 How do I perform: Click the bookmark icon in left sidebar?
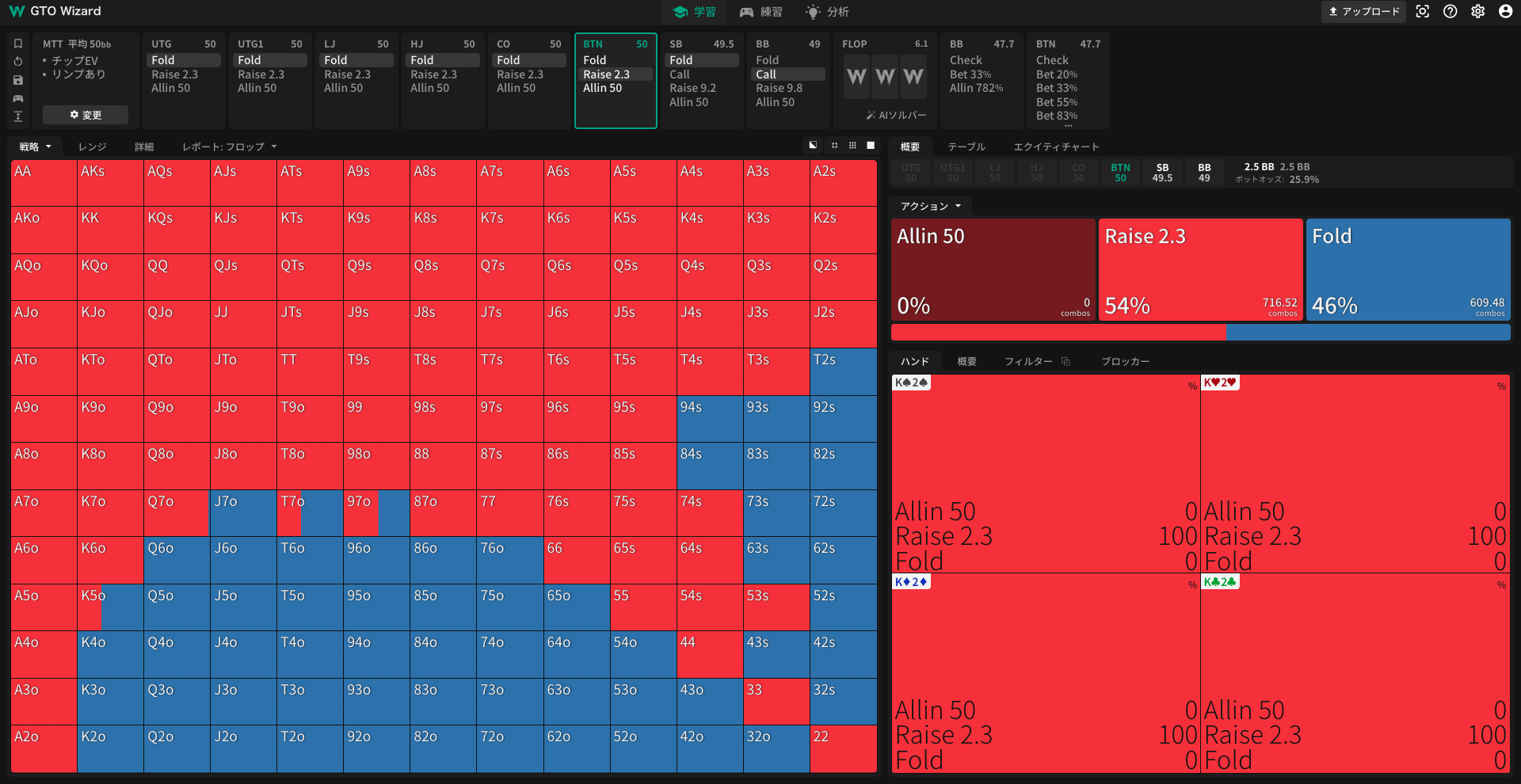[x=18, y=44]
